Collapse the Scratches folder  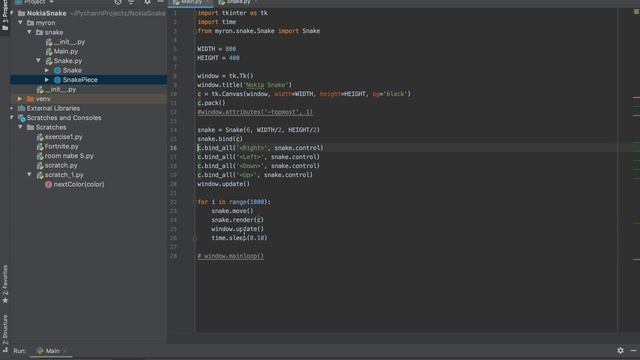(20, 127)
